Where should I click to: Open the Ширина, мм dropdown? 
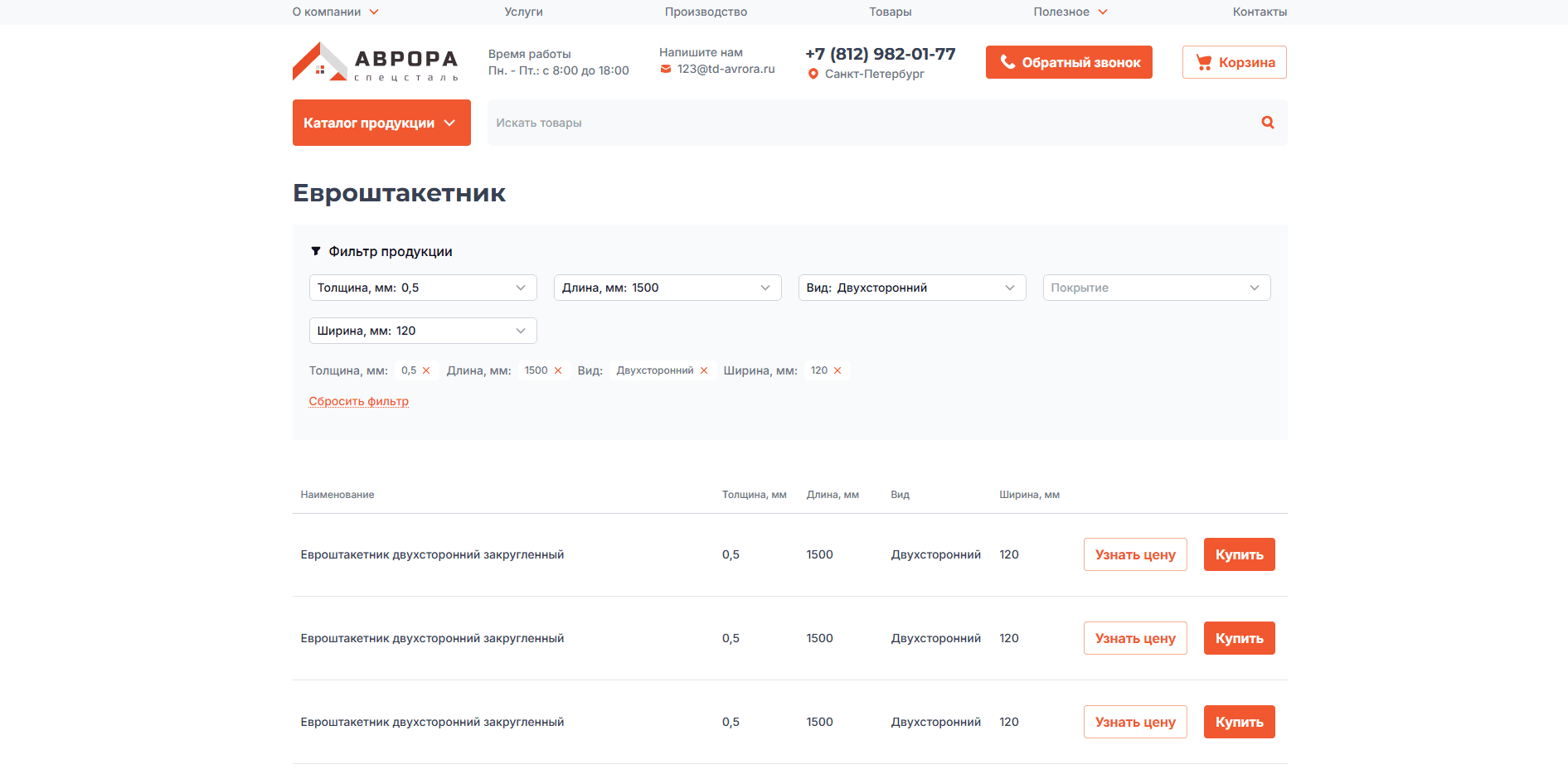[423, 331]
